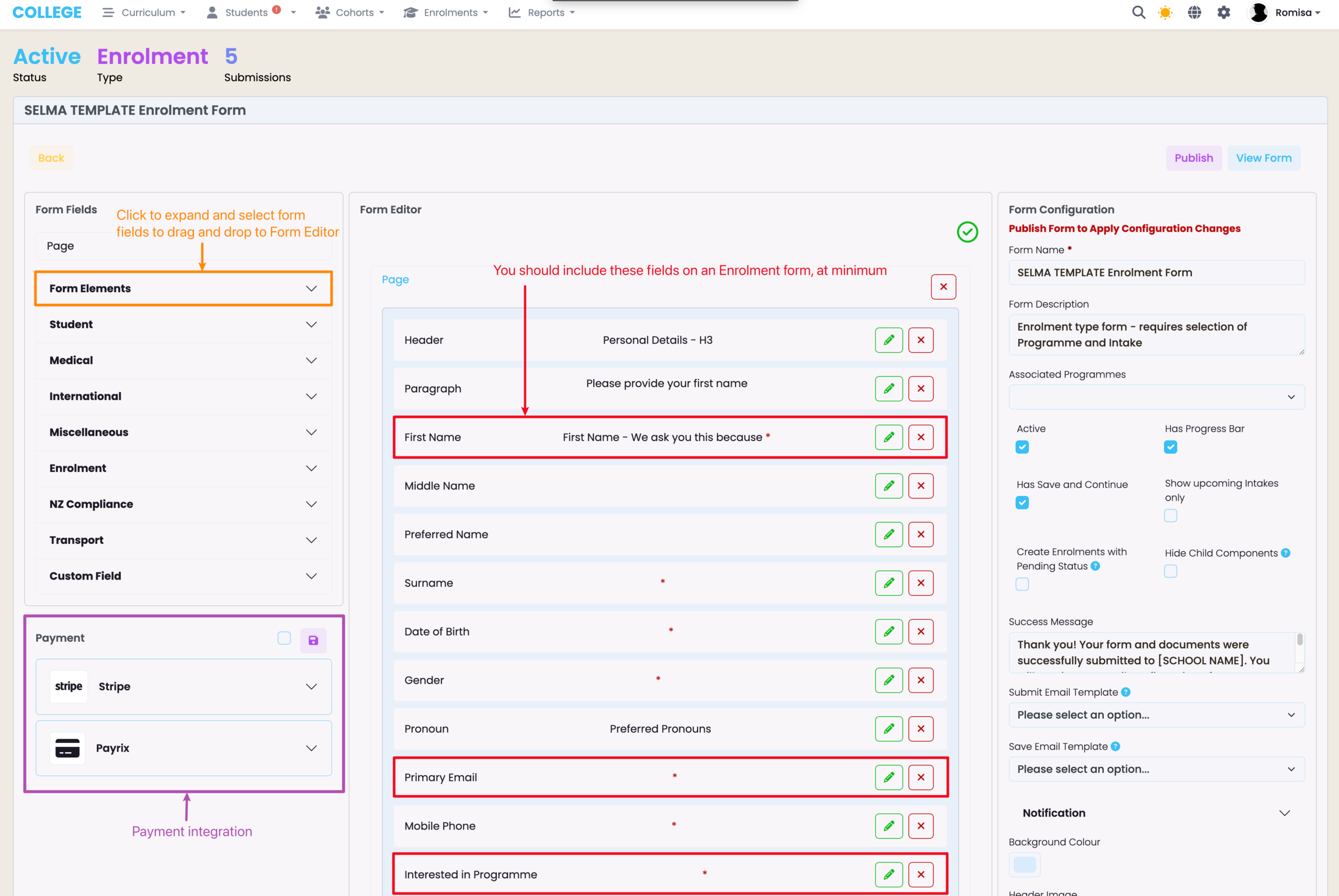Click the help icon next to Hide Child Components

1285,552
